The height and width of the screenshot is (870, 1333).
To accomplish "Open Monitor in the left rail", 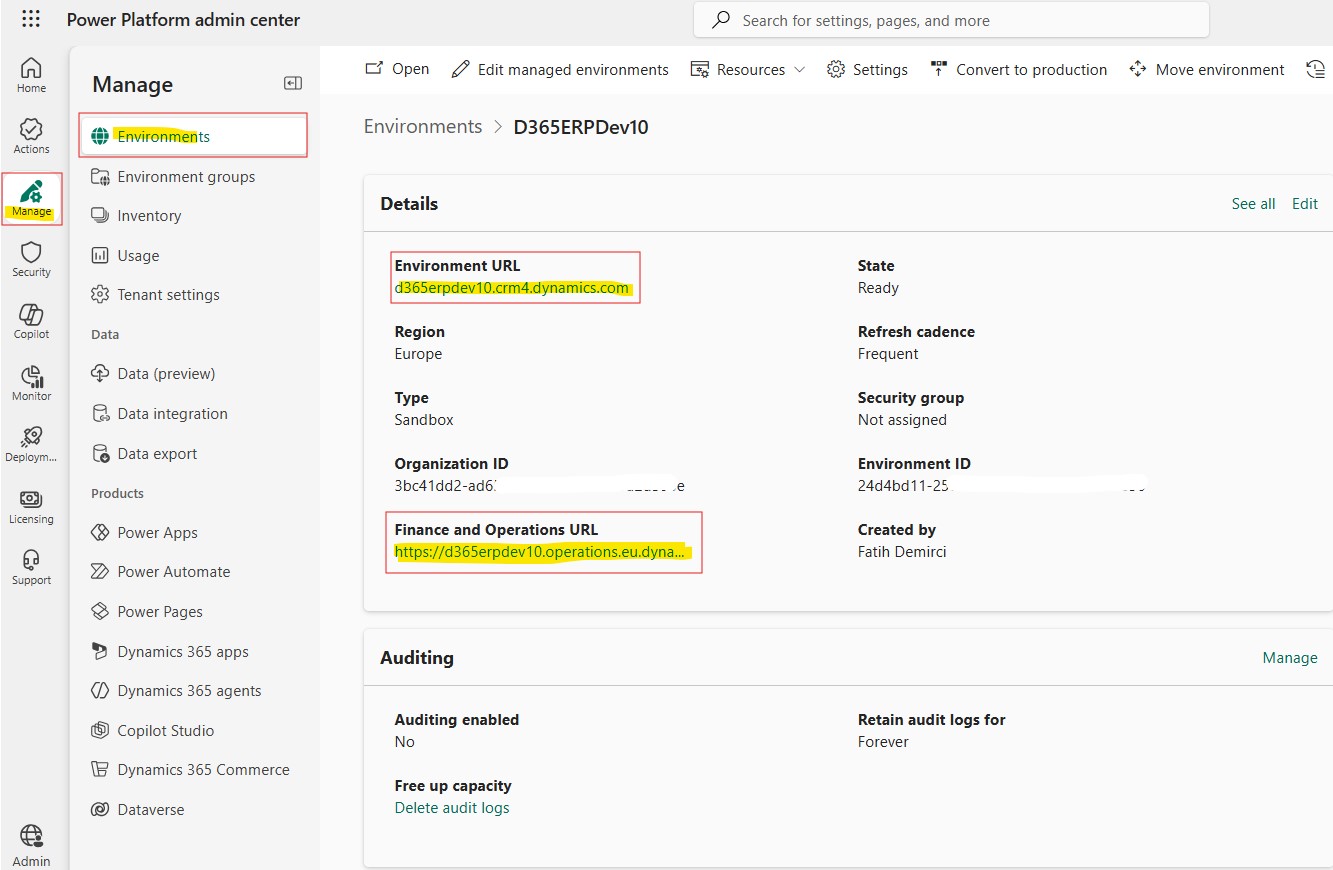I will [x=31, y=383].
